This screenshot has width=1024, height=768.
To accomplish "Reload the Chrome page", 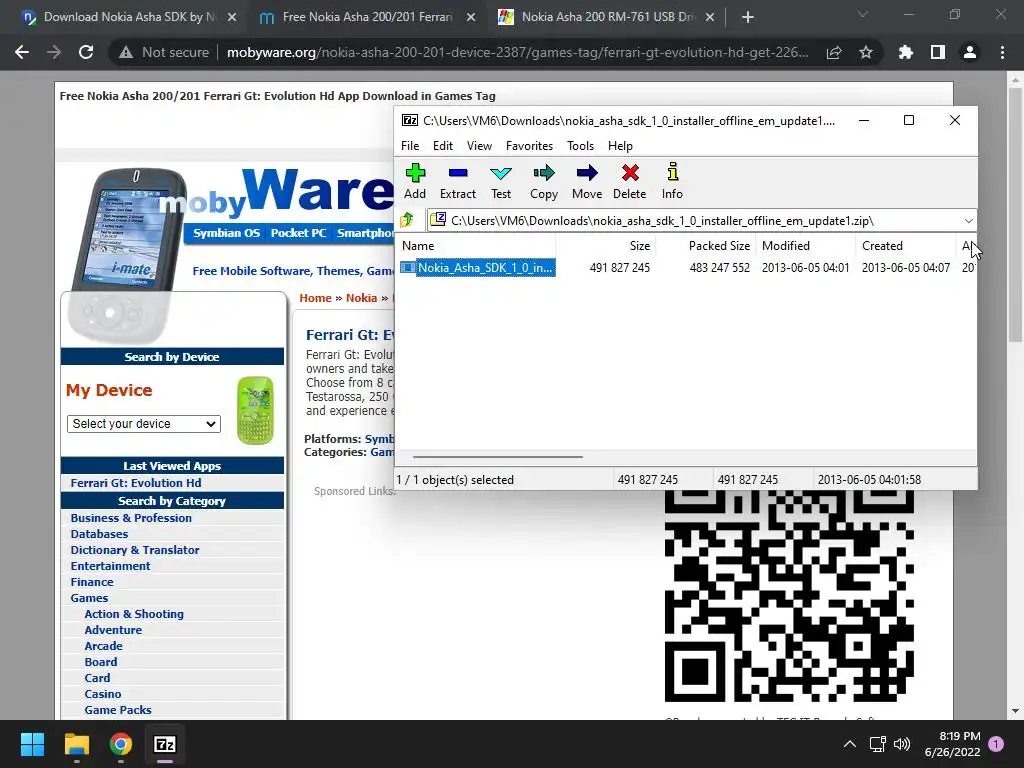I will click(x=86, y=52).
